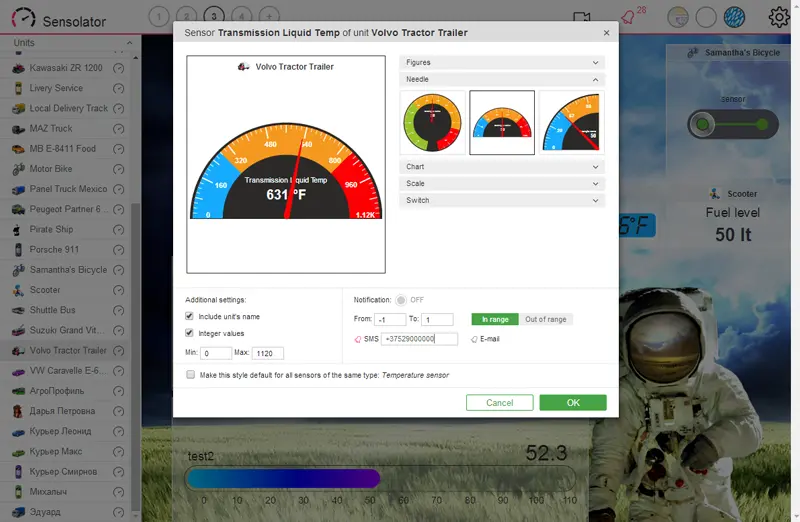Click the SMS bell icon
The height and width of the screenshot is (522, 800).
(x=358, y=339)
